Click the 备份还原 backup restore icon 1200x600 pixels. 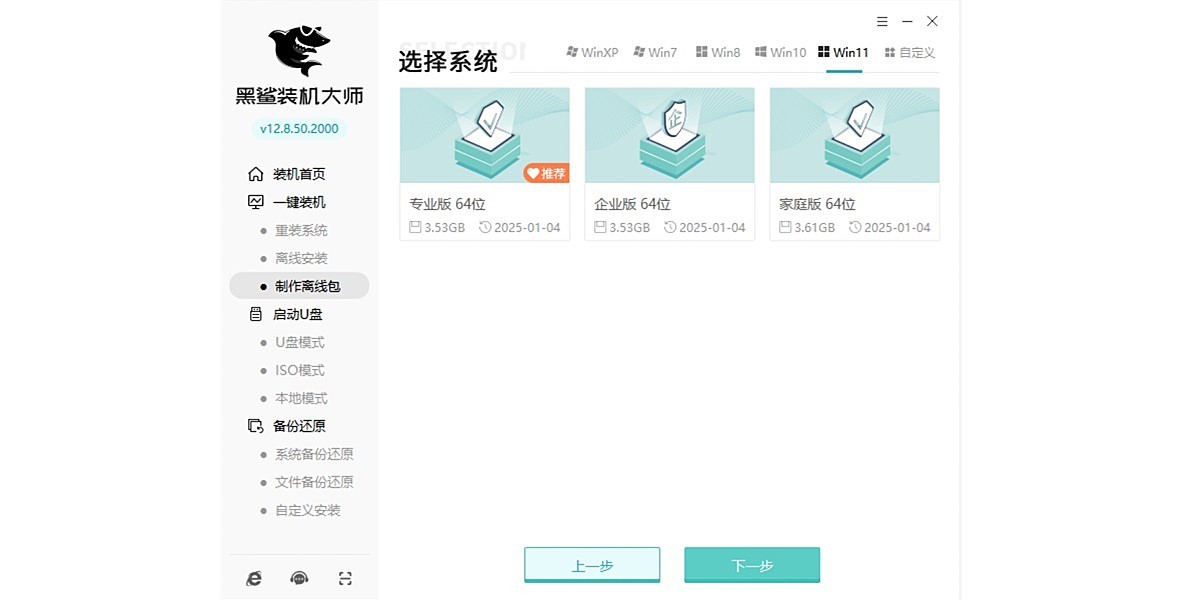[x=255, y=425]
